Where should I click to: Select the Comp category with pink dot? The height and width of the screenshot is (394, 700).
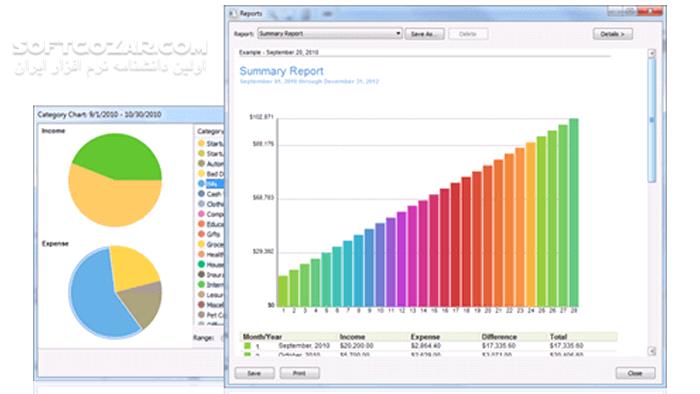point(210,214)
